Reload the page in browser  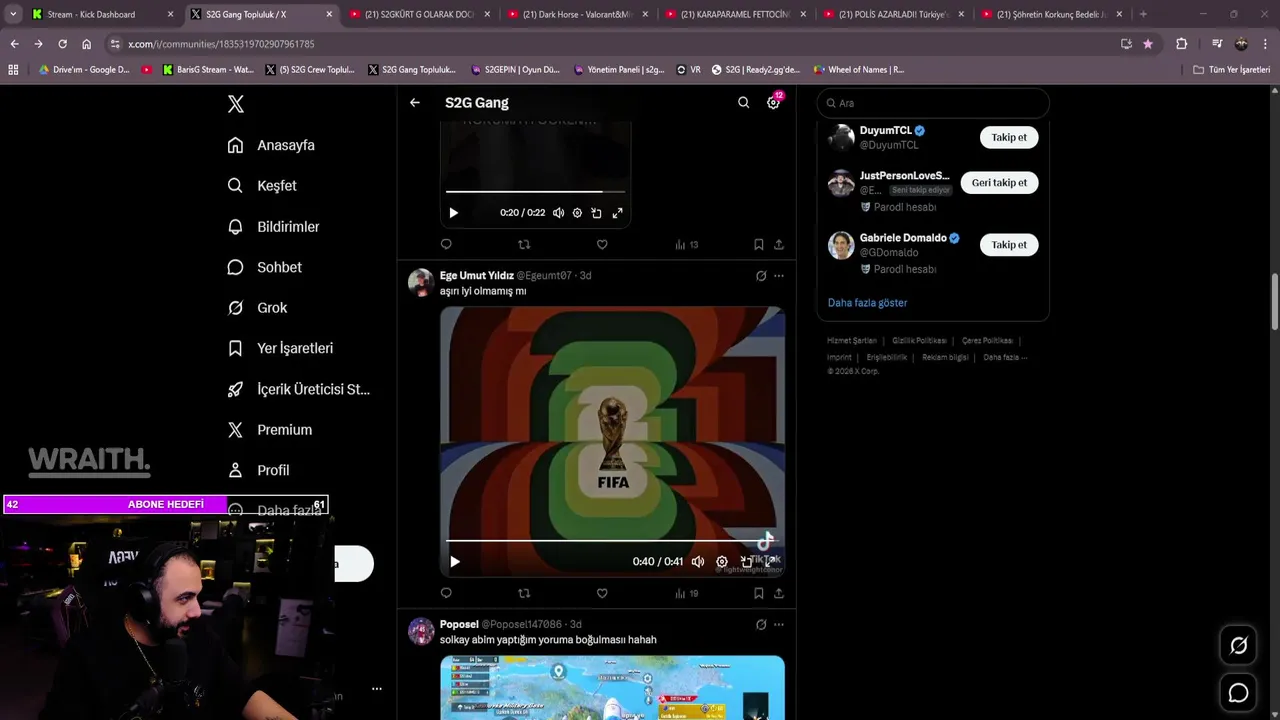[62, 44]
